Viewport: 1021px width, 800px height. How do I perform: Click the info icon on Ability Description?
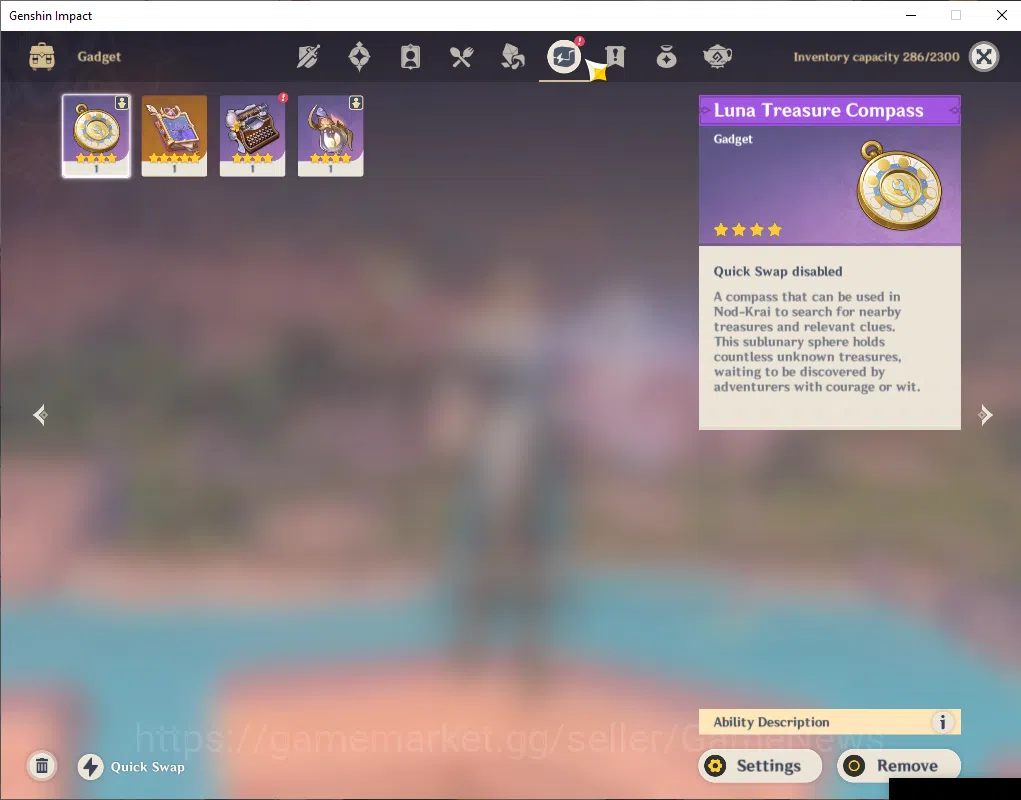[942, 722]
